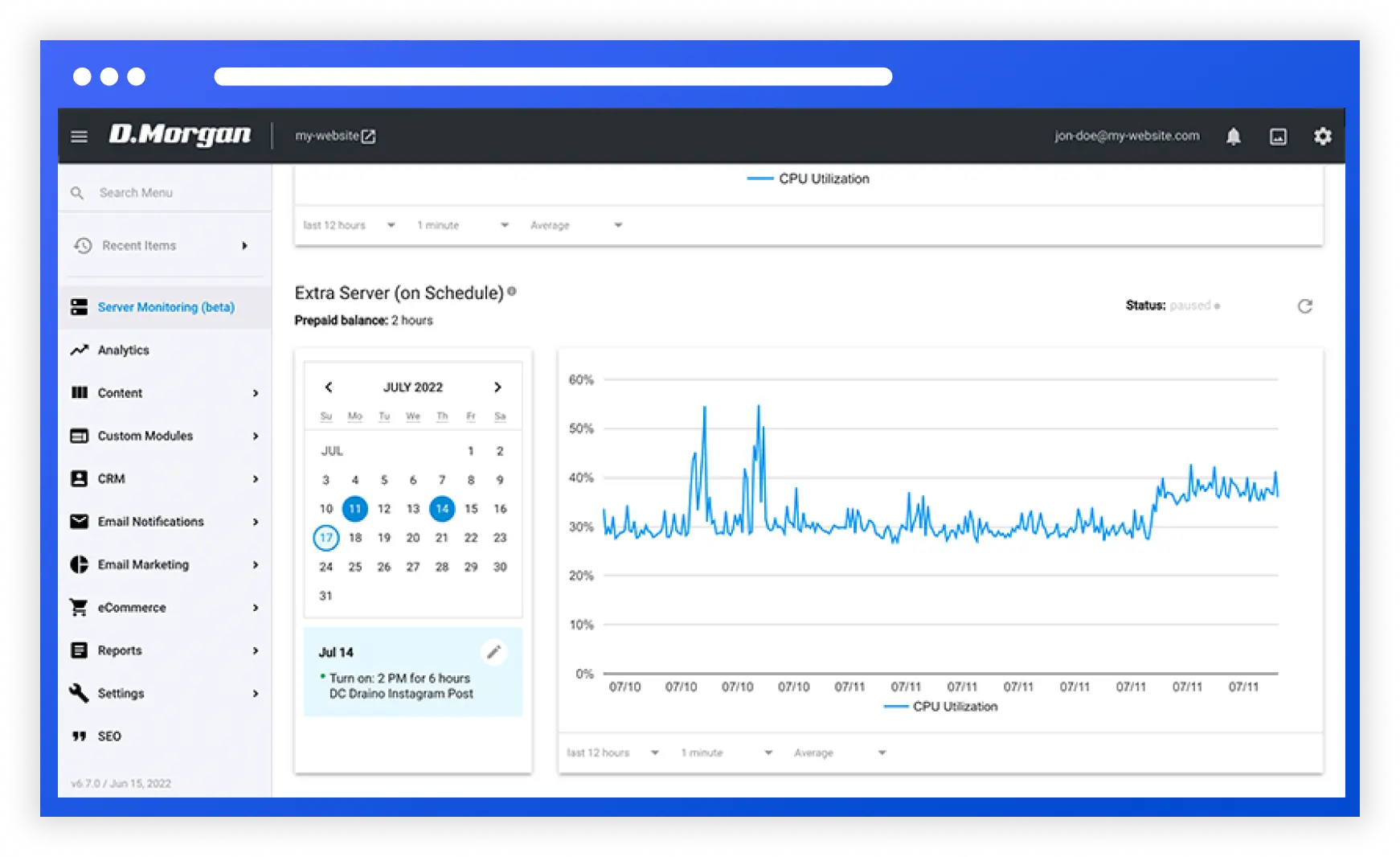Click the SEO quotes icon
The height and width of the screenshot is (857, 1400).
click(x=79, y=736)
